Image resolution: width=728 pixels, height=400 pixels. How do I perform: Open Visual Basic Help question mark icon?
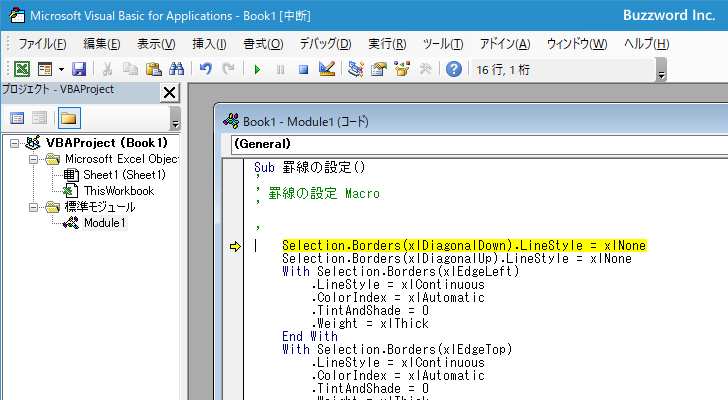(x=454, y=69)
